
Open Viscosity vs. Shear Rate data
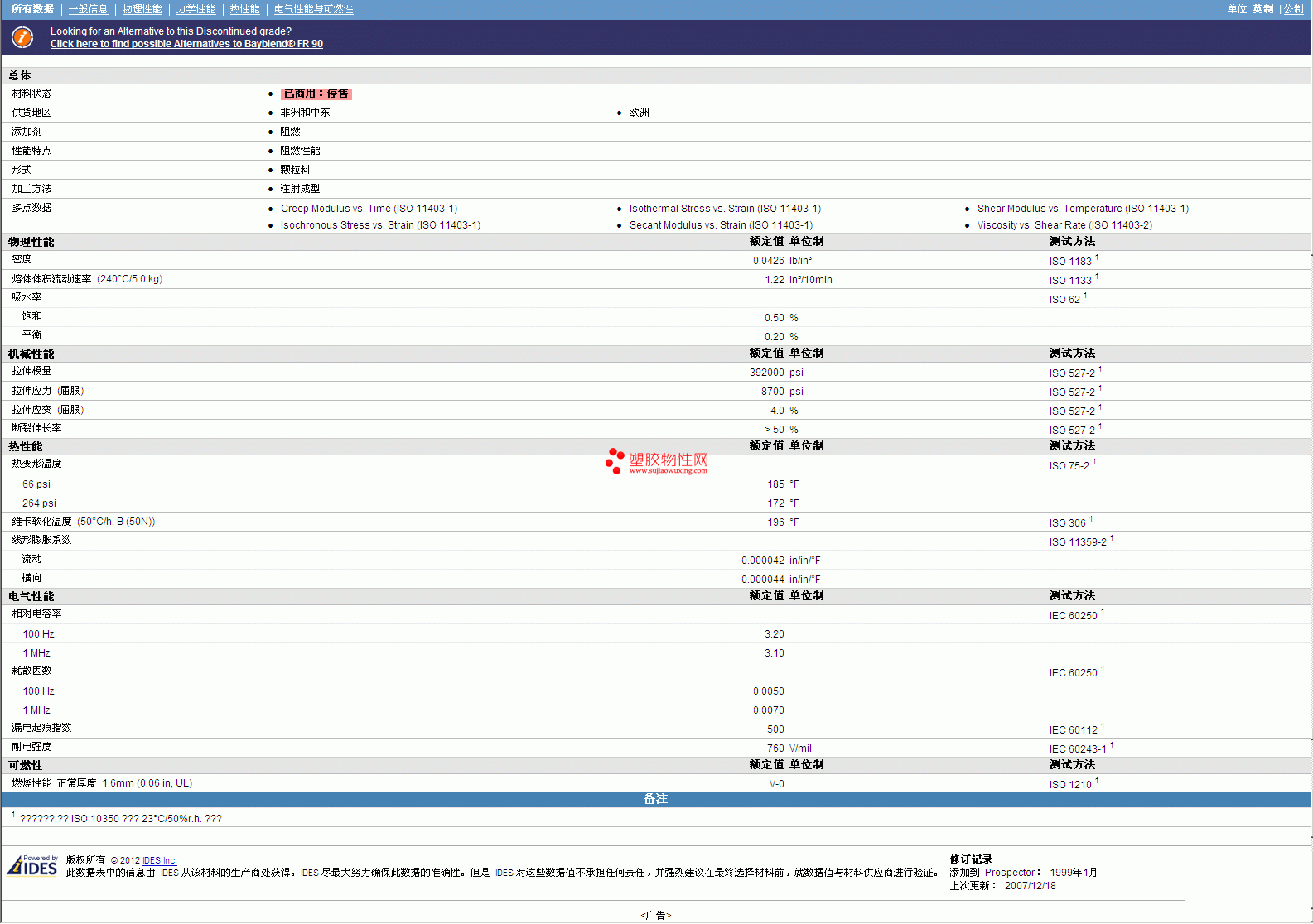tap(1064, 225)
